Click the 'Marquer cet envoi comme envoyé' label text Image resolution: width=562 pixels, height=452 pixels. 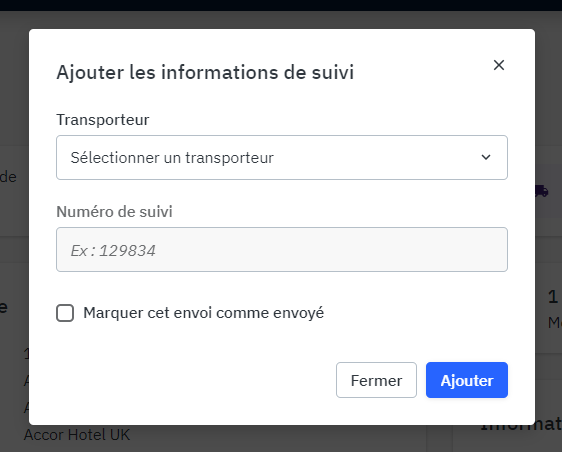(x=204, y=313)
